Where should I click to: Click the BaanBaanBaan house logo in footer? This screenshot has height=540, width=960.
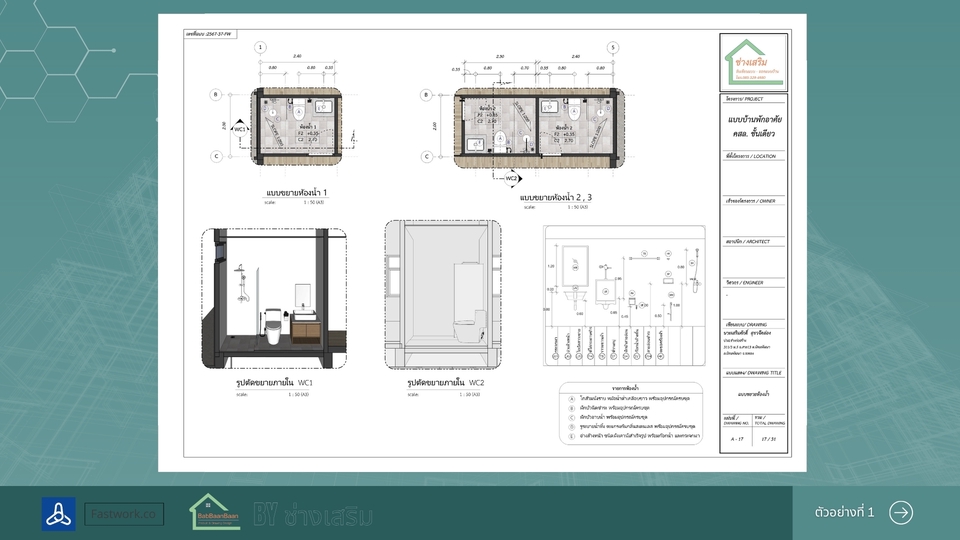215,512
